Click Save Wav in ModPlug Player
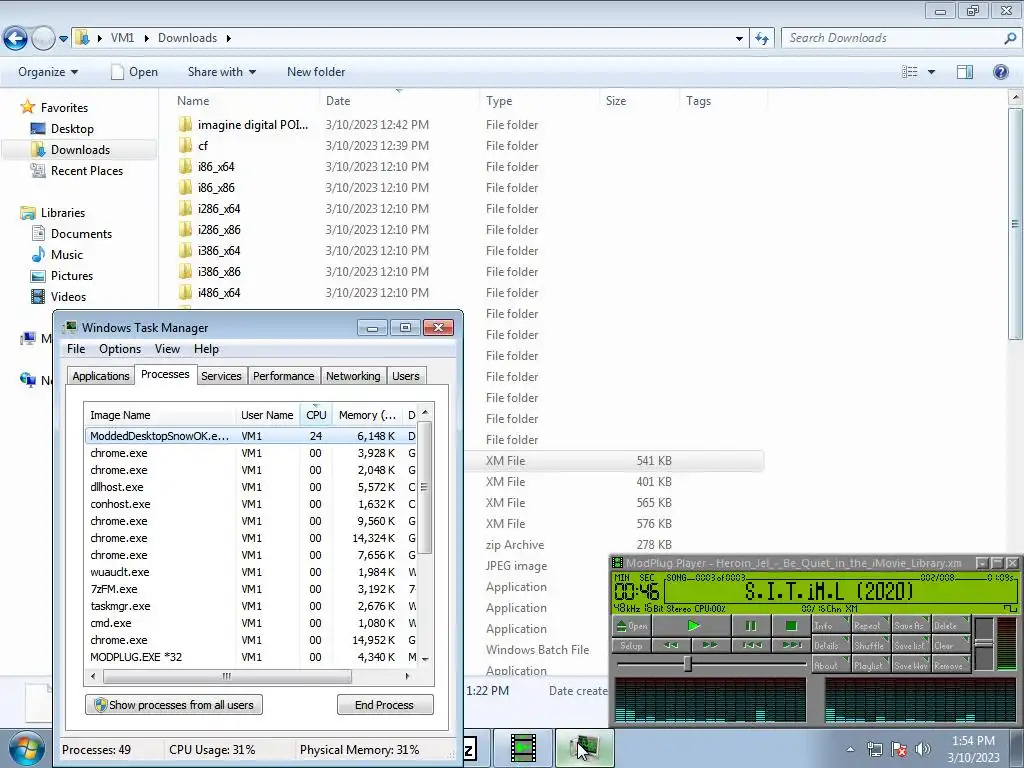The image size is (1024, 768). coord(910,665)
